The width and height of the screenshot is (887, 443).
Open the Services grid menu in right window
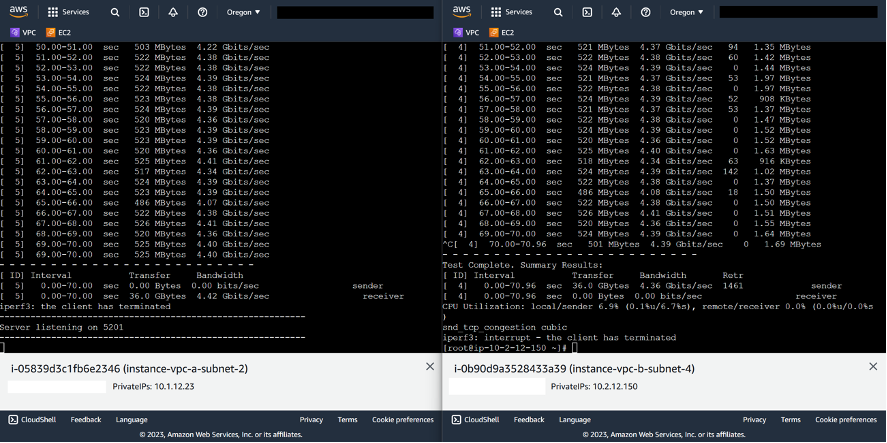[x=511, y=12]
